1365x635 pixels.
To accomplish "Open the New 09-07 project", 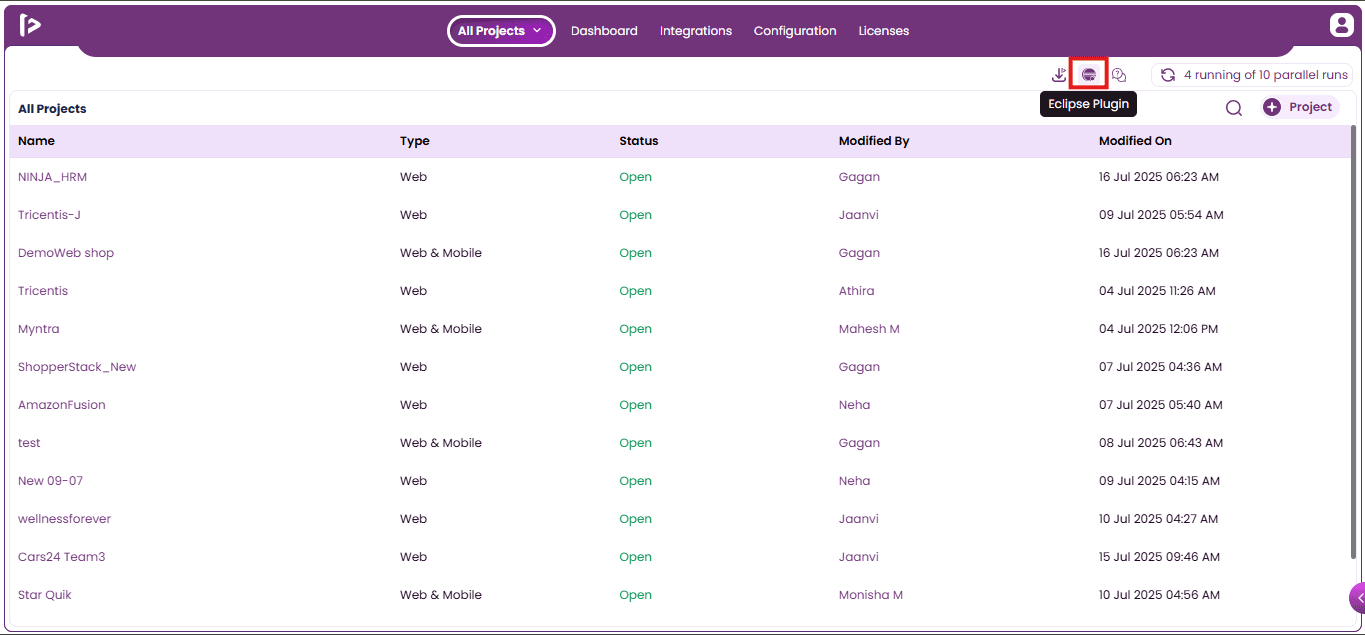I will [x=50, y=481].
